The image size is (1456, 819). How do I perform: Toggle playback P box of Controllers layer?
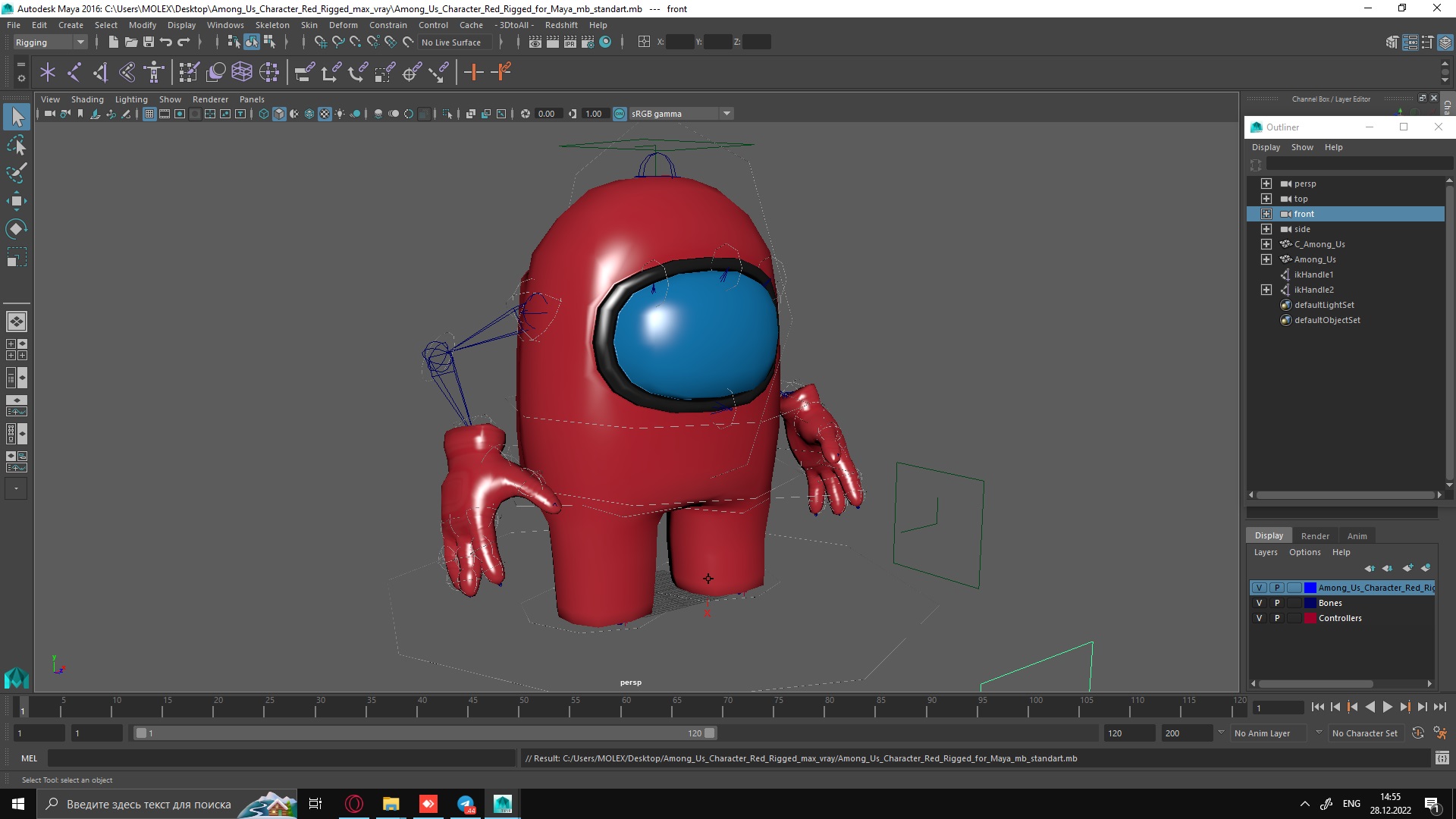coord(1277,619)
